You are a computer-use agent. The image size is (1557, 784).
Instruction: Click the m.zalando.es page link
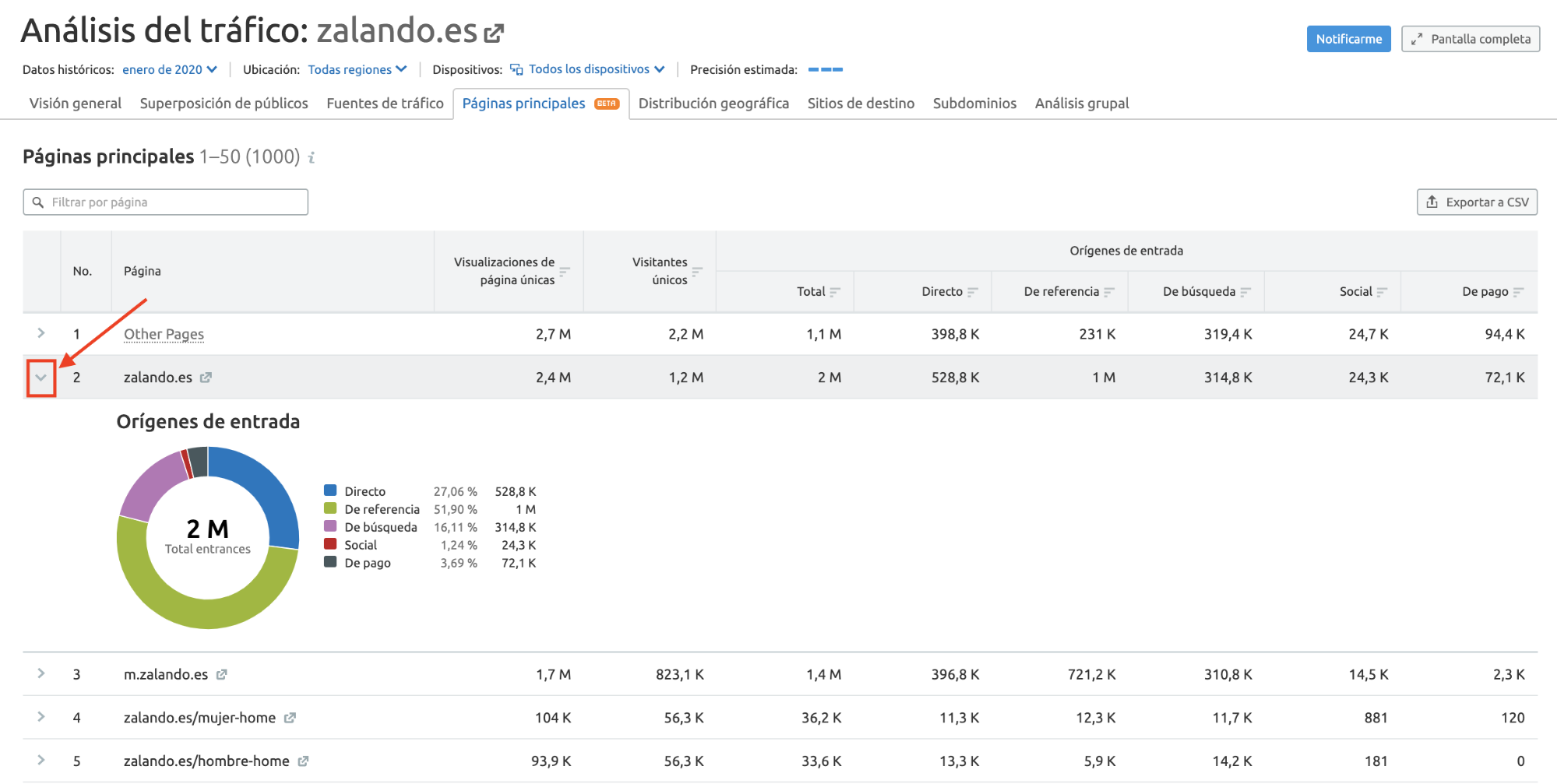(166, 674)
